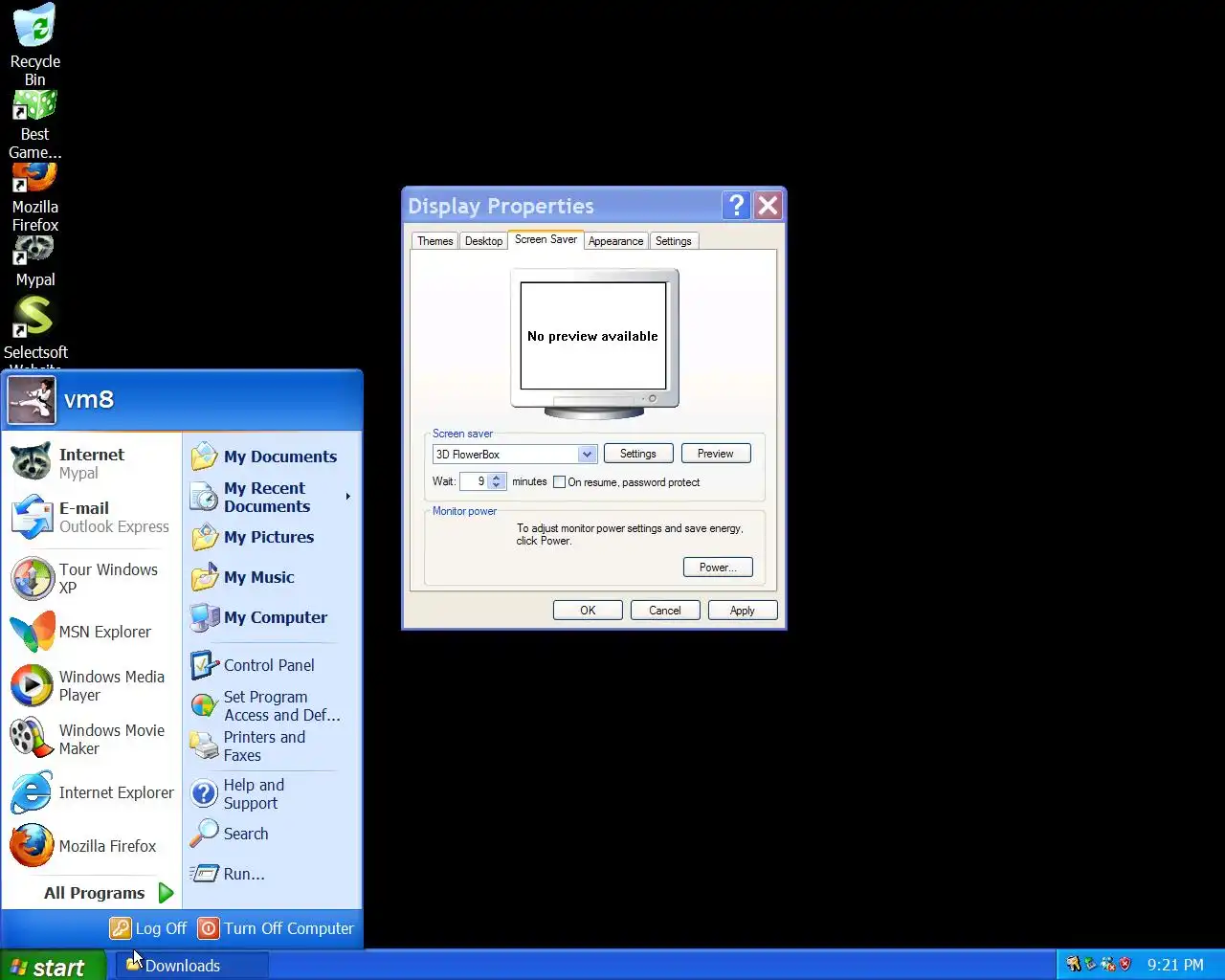Launch Internet Mypal from Start menu
This screenshot has height=980, width=1225.
point(92,463)
